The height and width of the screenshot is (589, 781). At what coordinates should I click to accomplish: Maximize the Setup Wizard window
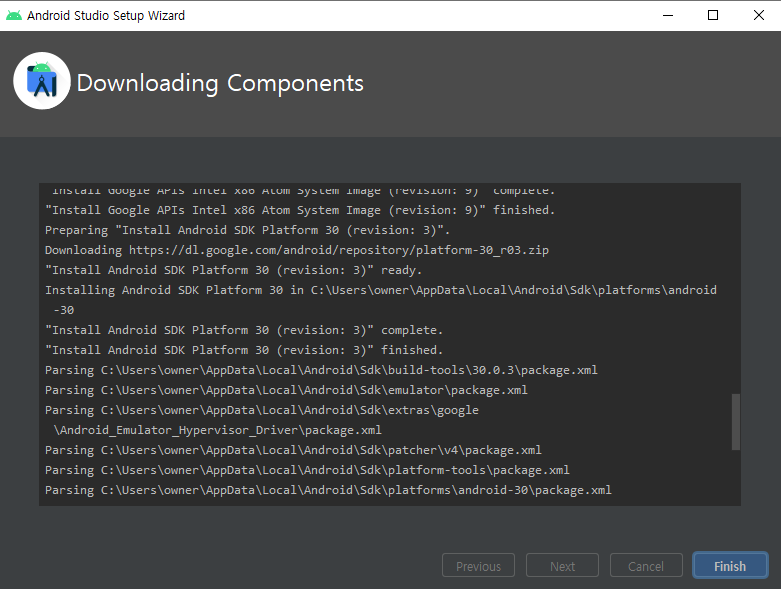coord(713,15)
